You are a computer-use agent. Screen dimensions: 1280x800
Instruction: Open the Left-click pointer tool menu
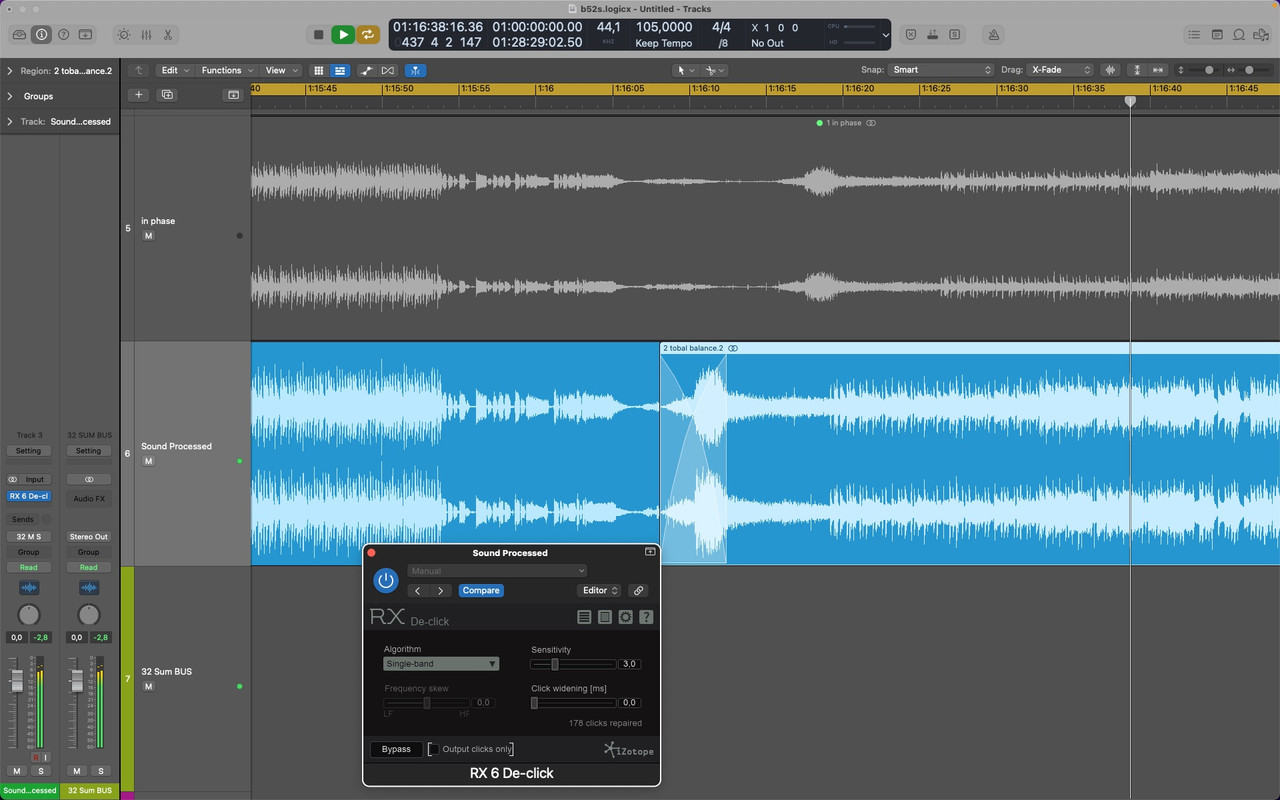click(685, 70)
